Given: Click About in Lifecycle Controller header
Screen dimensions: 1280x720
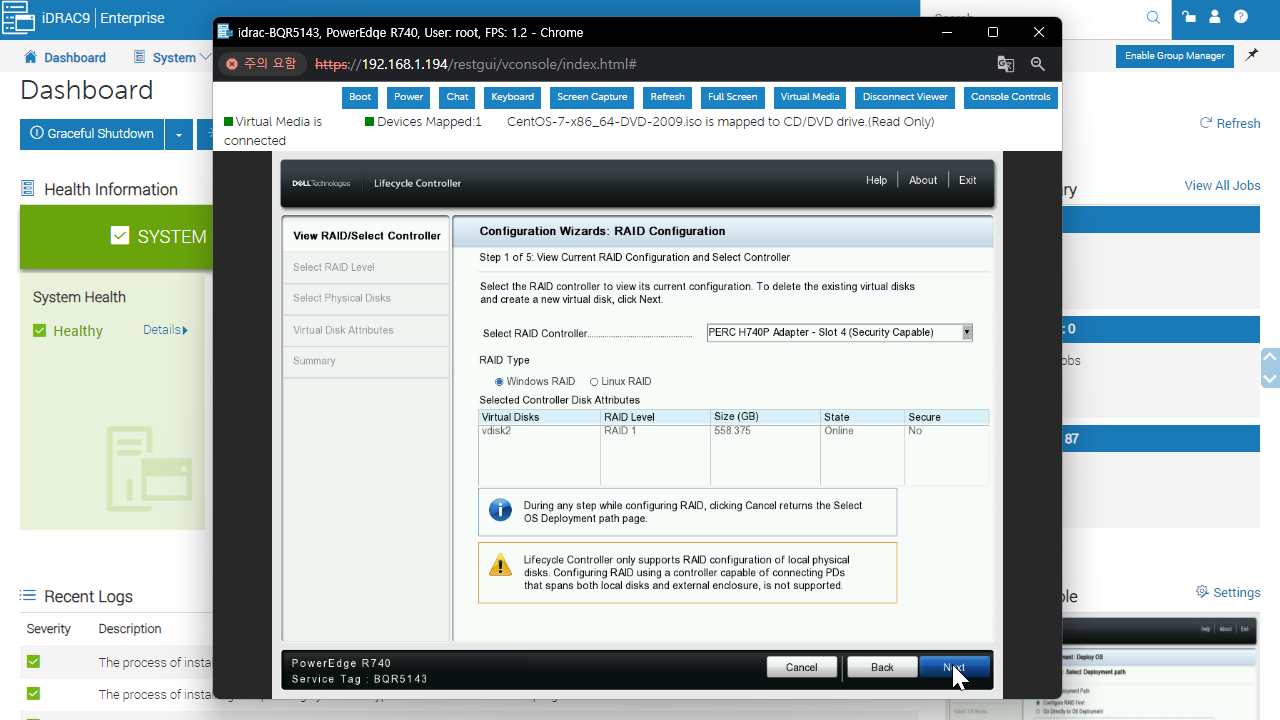Looking at the screenshot, I should 923,180.
